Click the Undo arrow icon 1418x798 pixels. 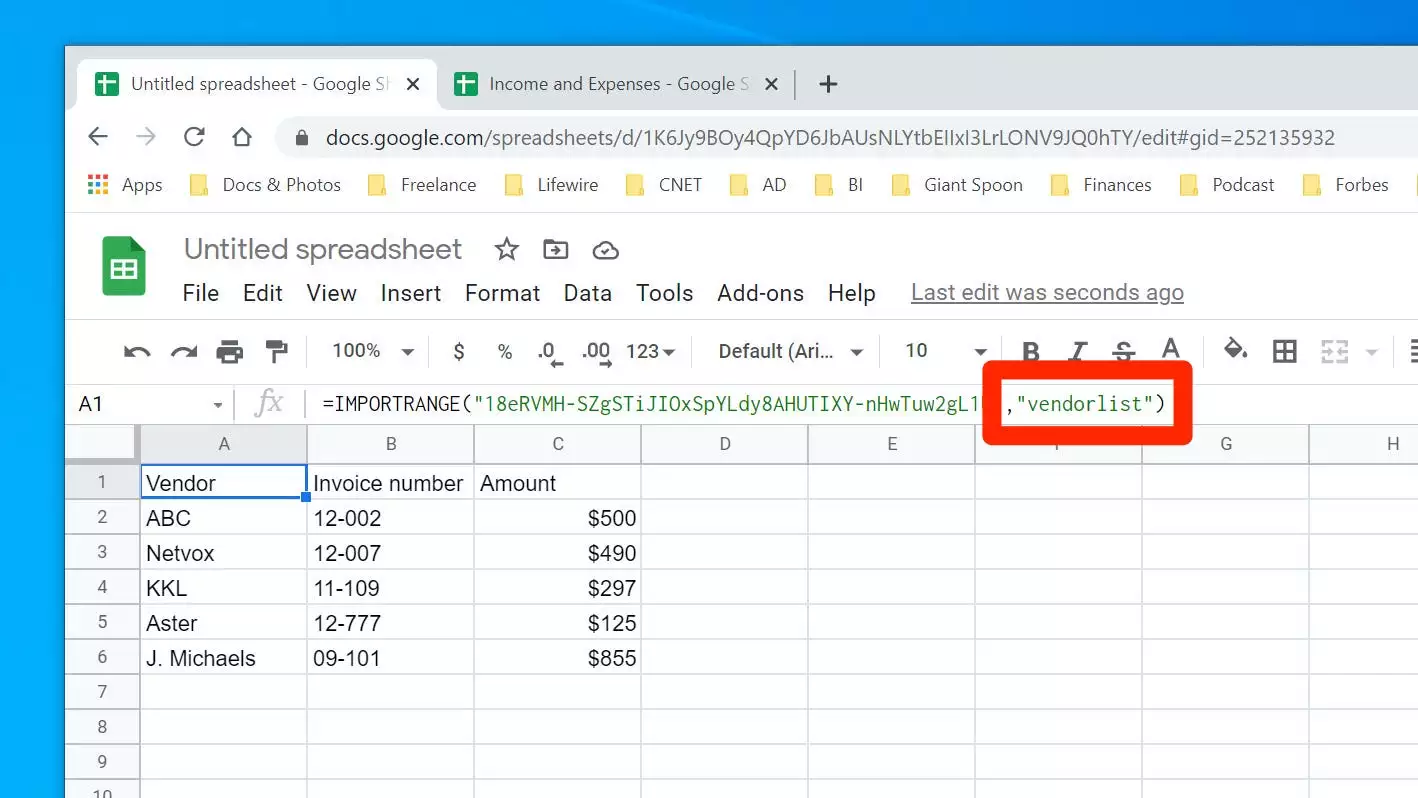click(x=137, y=351)
